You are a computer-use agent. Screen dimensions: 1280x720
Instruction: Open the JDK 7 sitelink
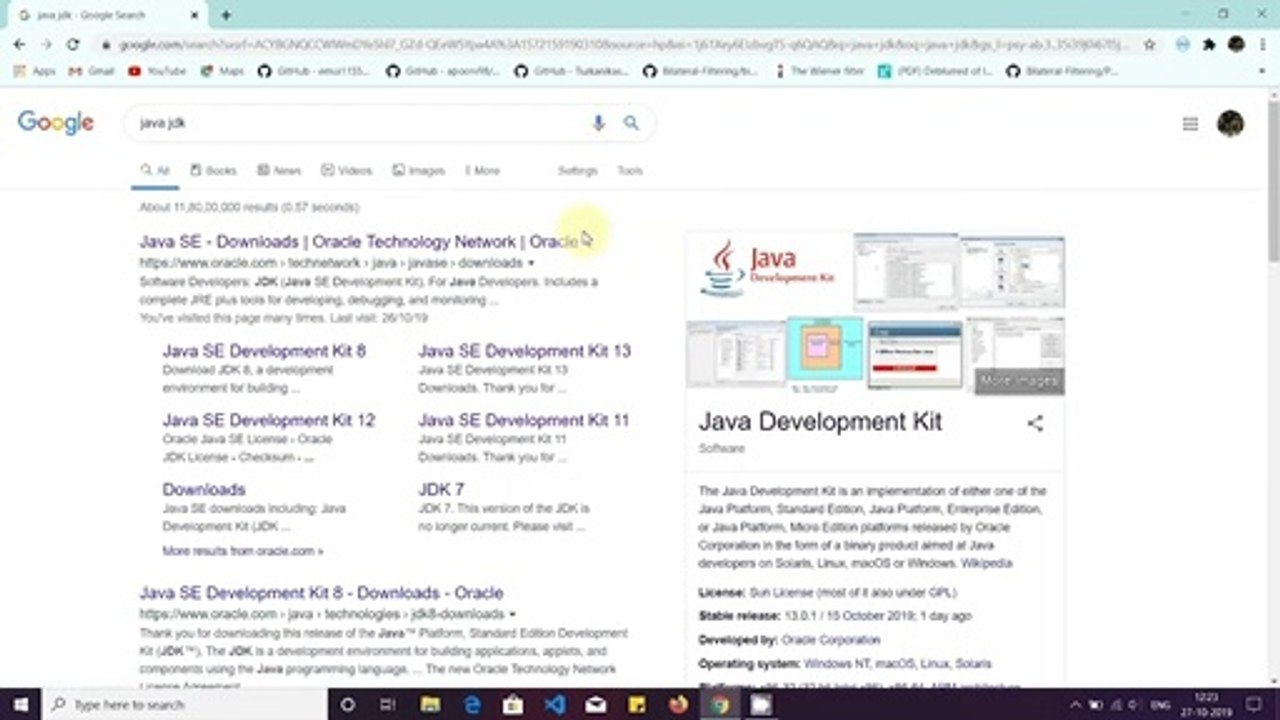[x=441, y=489]
